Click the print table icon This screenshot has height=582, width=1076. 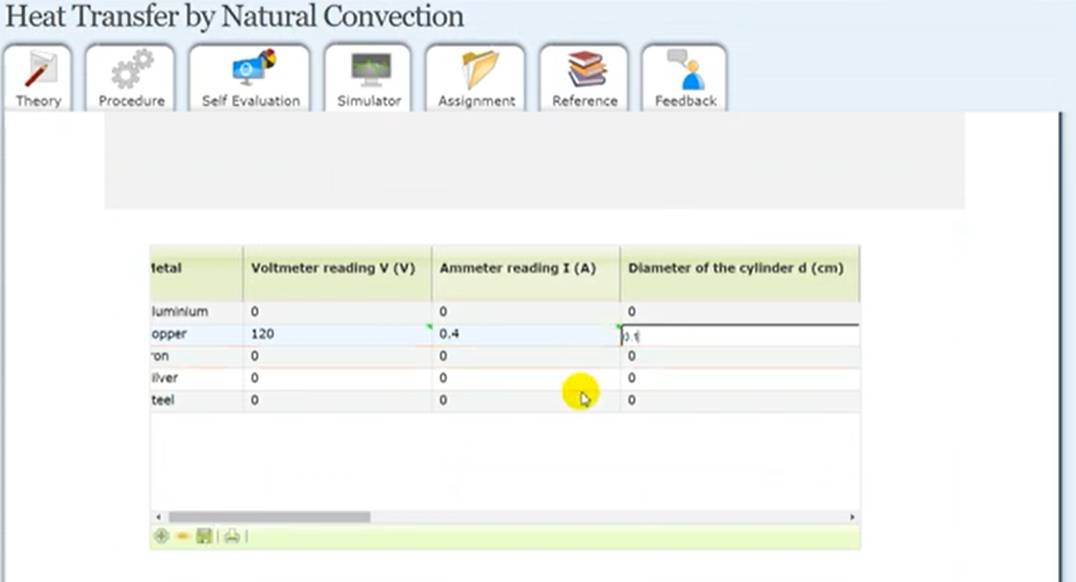(232, 537)
